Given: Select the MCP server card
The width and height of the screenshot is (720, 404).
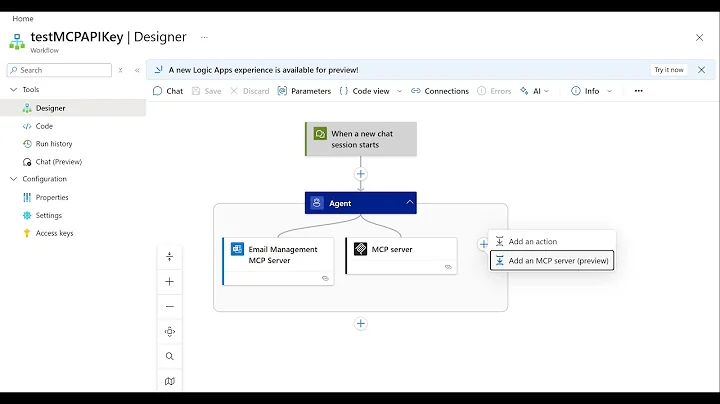Looking at the screenshot, I should 401,256.
